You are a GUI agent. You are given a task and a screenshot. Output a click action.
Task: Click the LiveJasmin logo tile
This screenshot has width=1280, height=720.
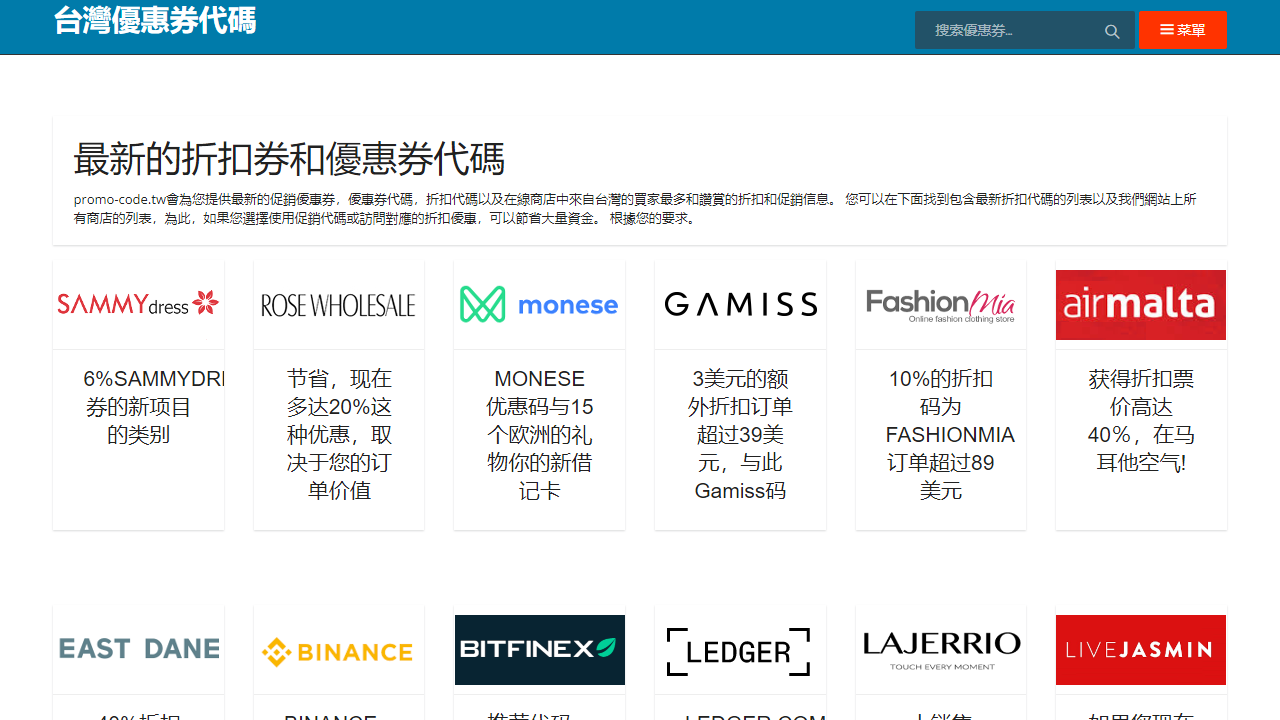pos(1141,650)
